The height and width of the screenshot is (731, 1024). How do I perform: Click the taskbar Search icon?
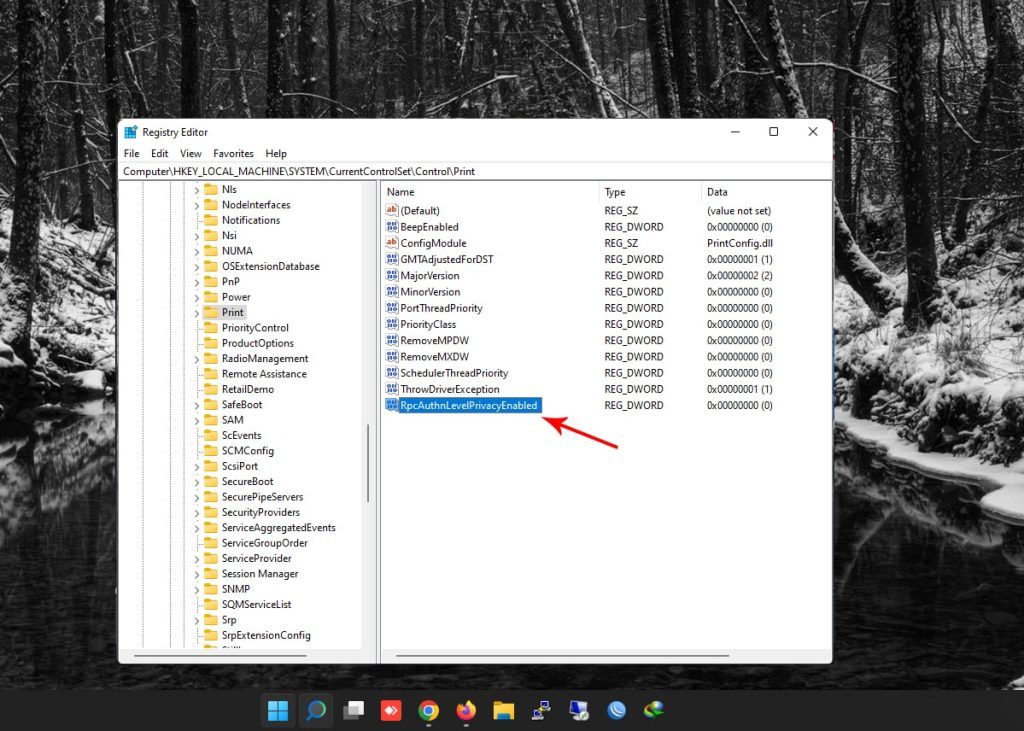(x=316, y=711)
